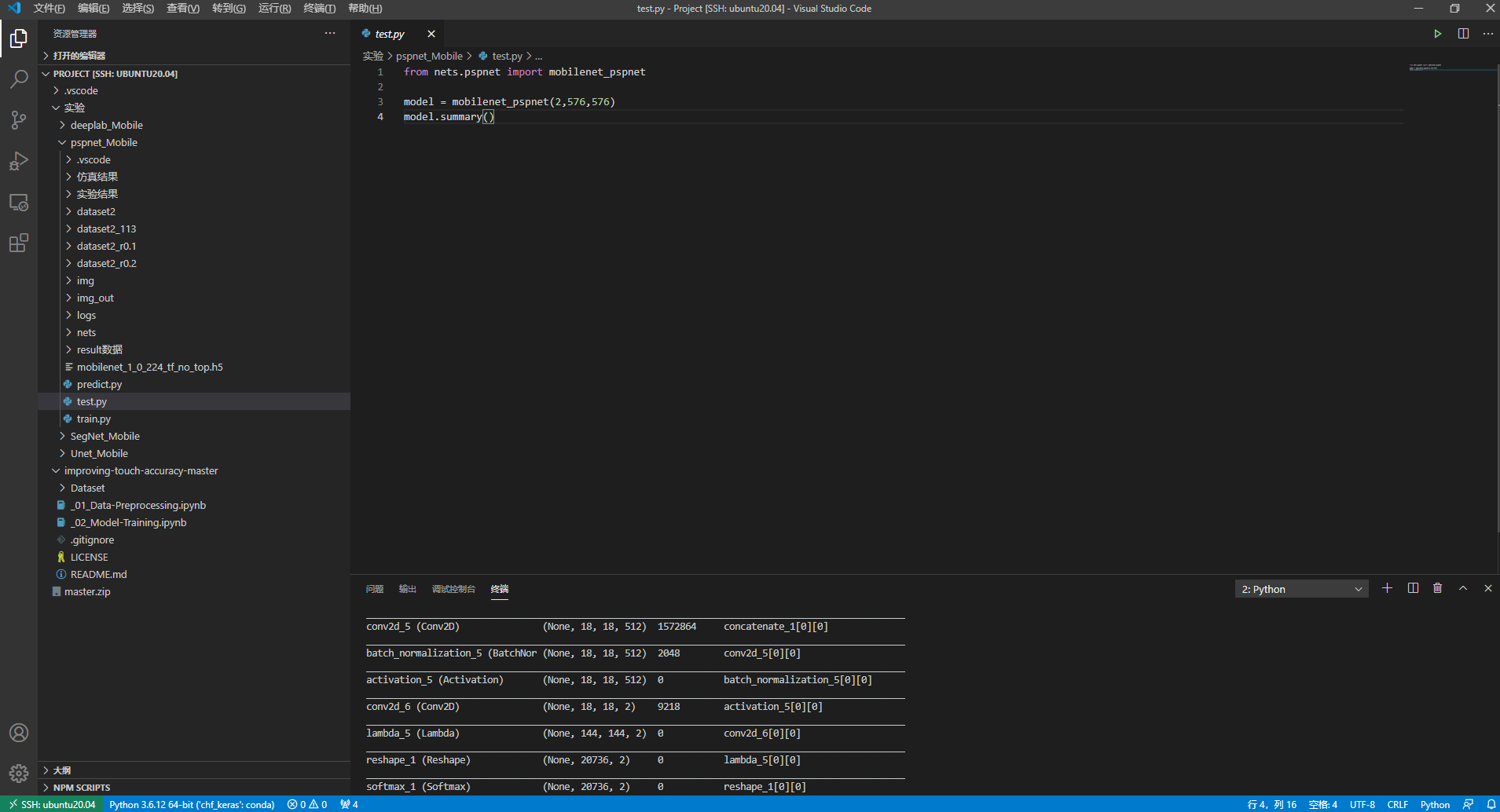
Task: Run test.py with the play button
Action: tap(1437, 34)
